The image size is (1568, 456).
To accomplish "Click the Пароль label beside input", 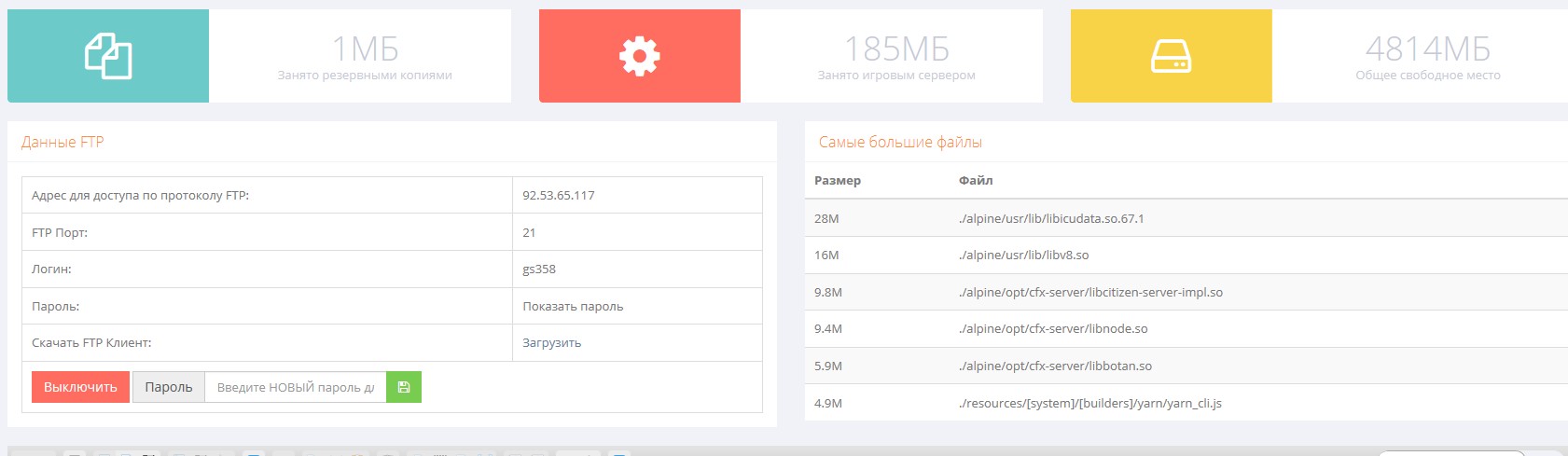I will [168, 387].
